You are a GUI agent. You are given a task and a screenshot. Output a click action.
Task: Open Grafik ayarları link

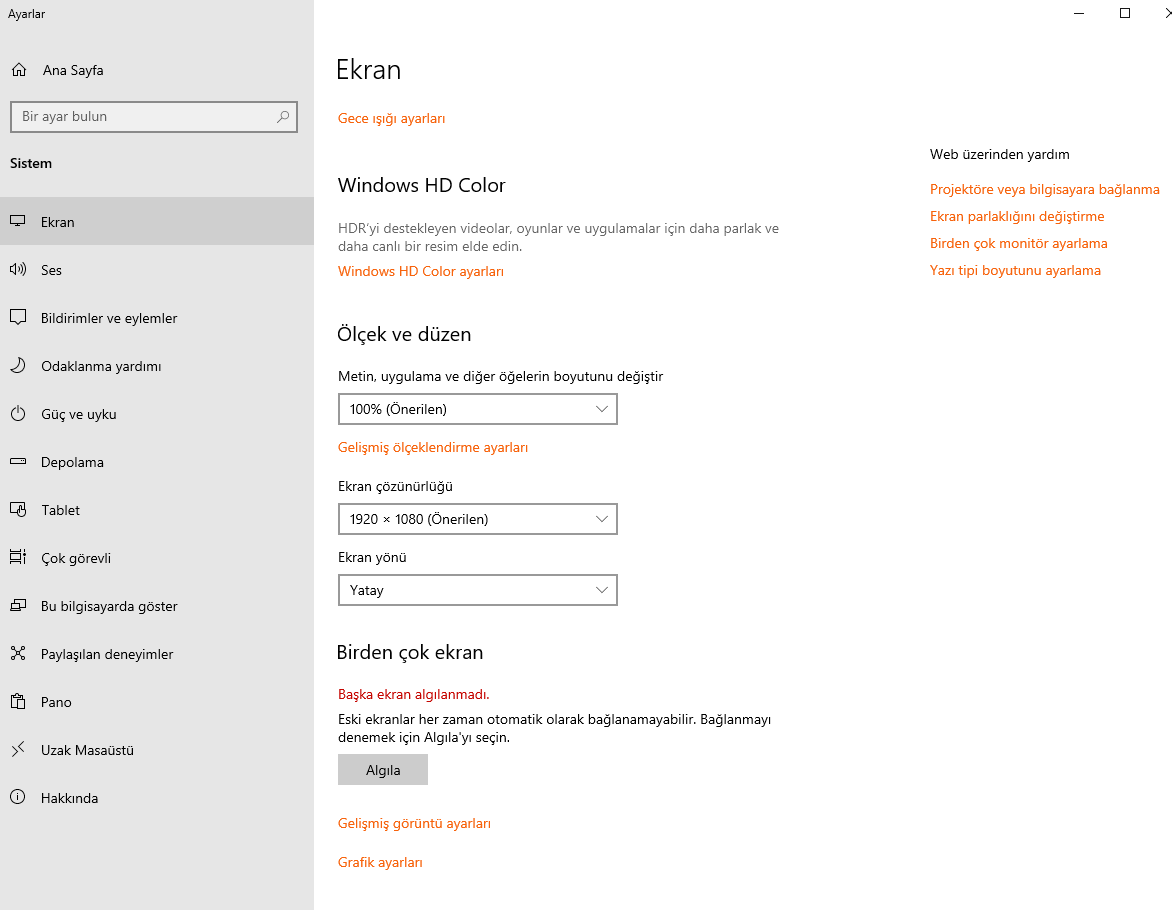pyautogui.click(x=380, y=862)
